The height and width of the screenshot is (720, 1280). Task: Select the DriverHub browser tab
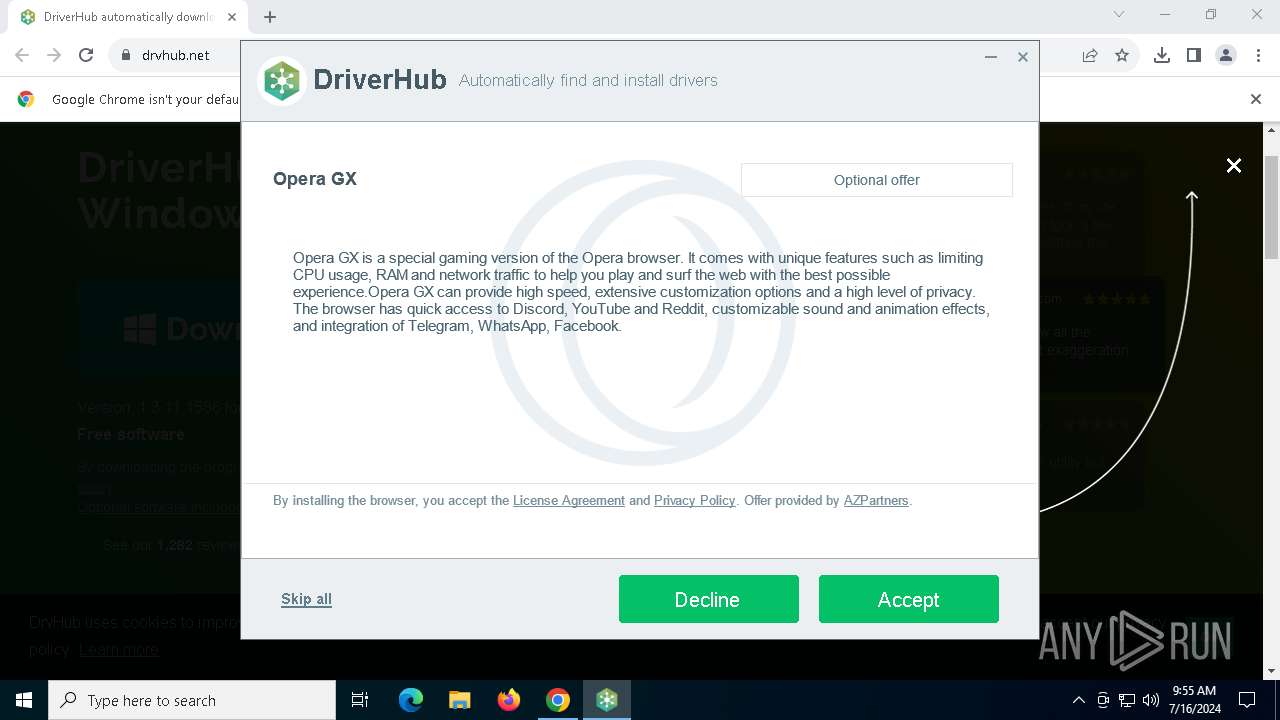[128, 17]
